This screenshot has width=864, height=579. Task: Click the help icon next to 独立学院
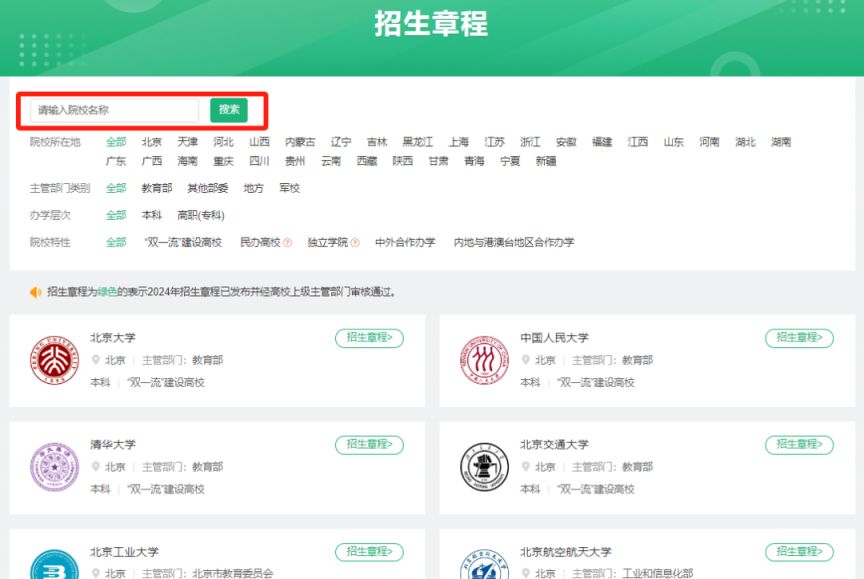tap(354, 242)
